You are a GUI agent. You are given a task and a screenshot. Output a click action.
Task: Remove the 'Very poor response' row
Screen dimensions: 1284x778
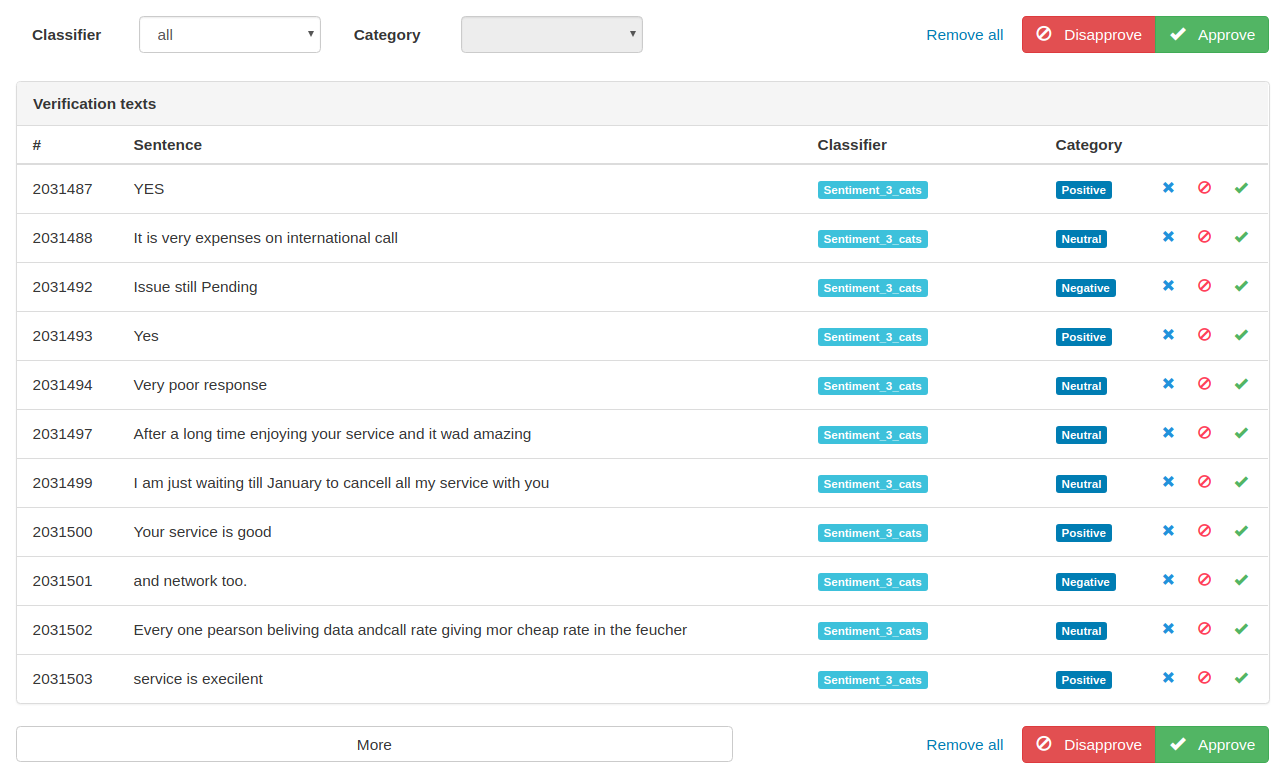1168,384
